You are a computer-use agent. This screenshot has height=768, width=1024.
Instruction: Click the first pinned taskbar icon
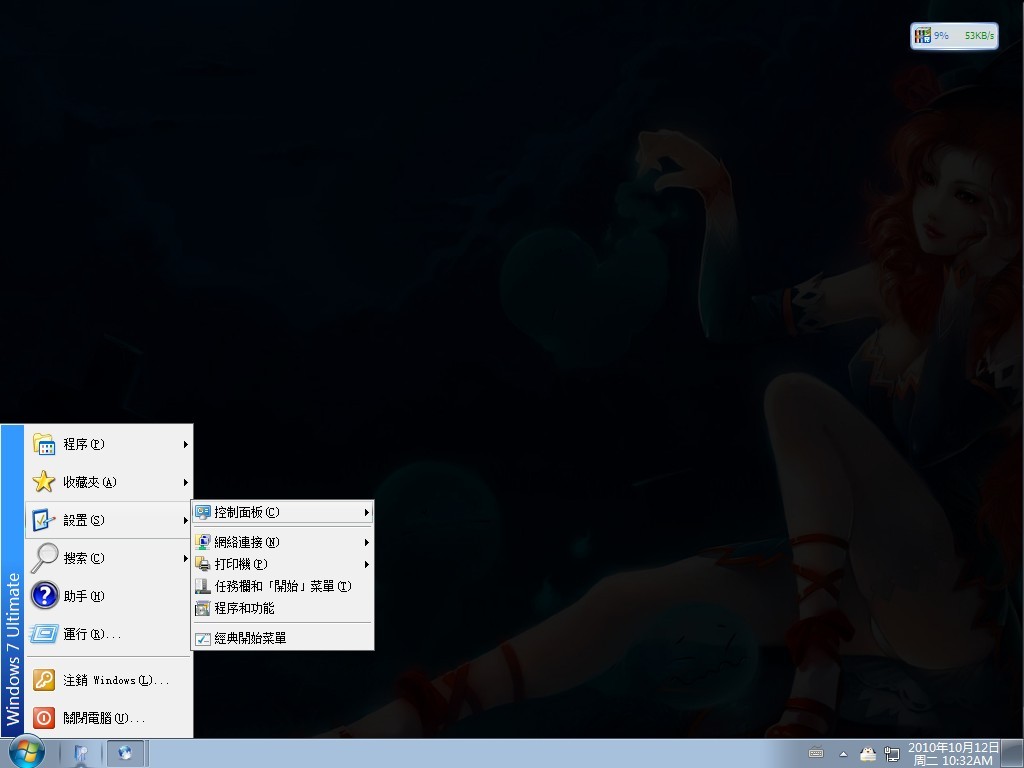(81, 753)
